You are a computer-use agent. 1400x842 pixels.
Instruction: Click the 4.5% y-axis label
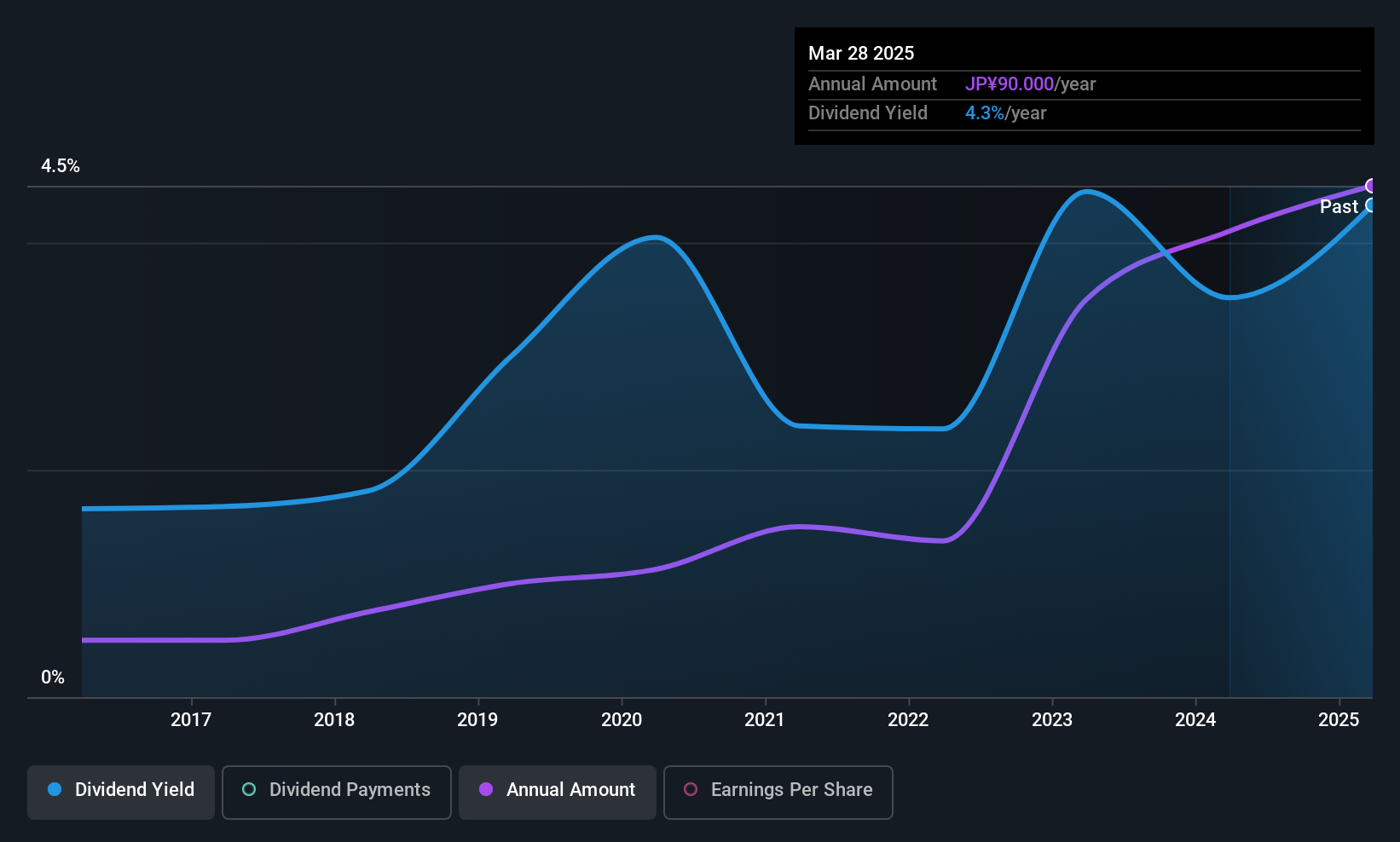[61, 166]
